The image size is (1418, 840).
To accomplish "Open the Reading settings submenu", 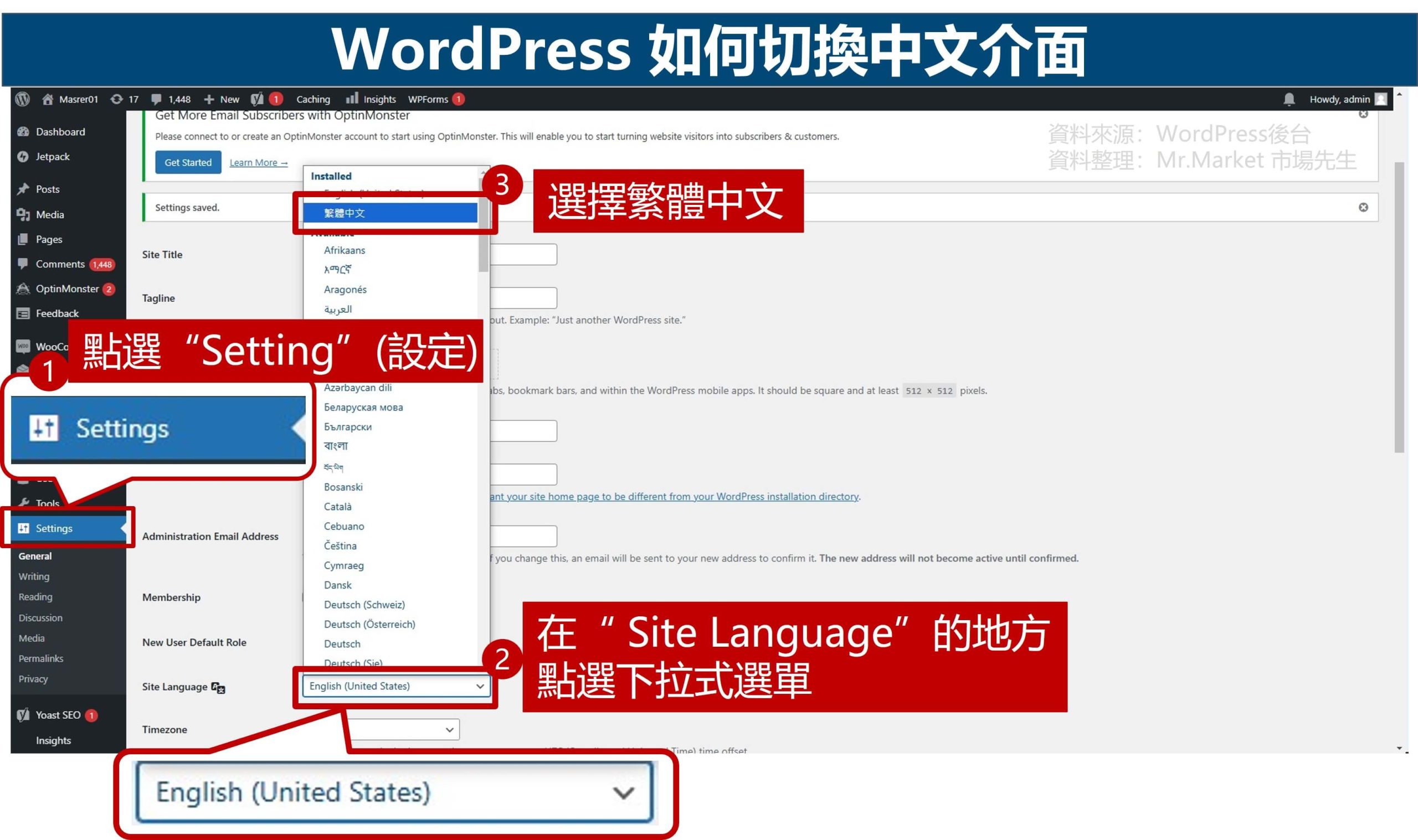I will point(35,597).
